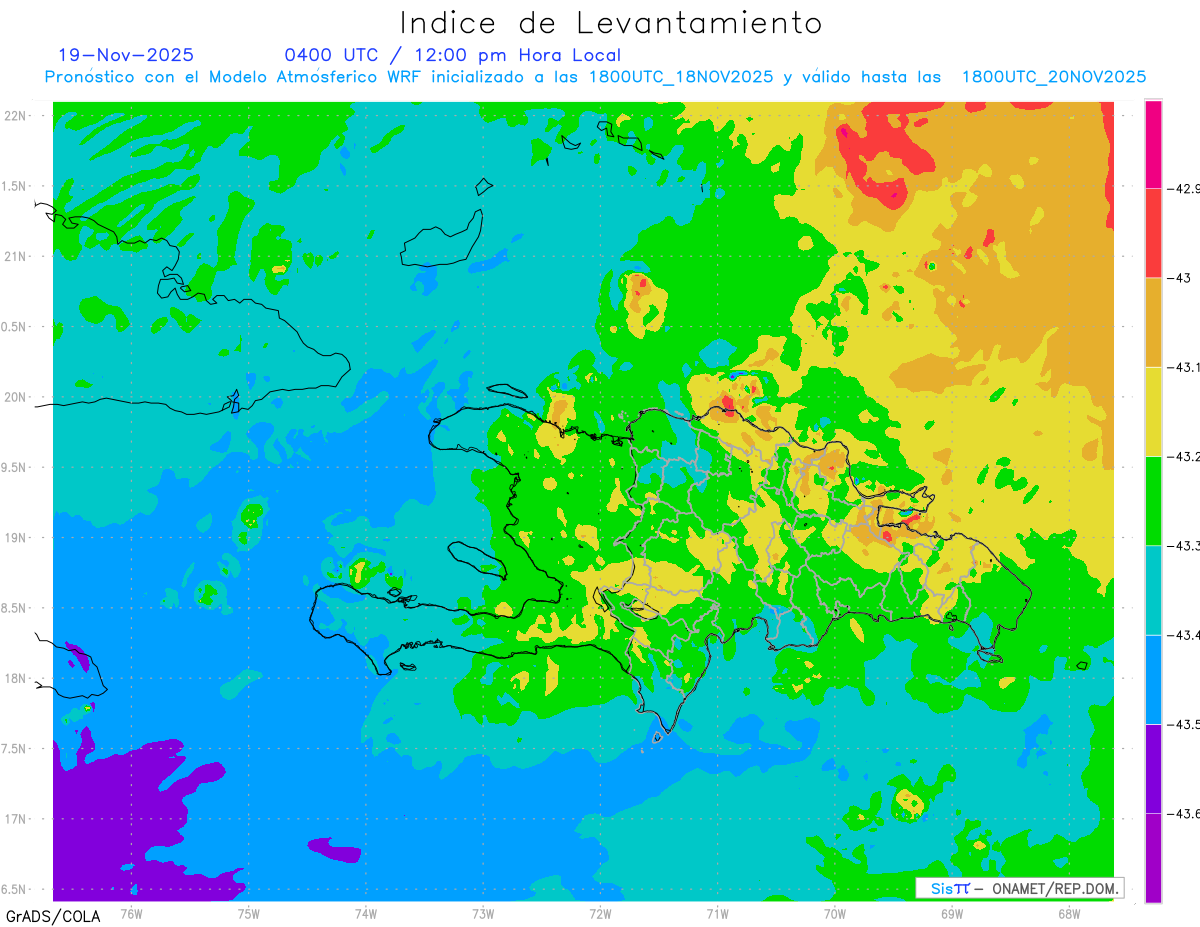This screenshot has height=927, width=1200.
Task: Click the '7.5N' latitude axis label
Action: point(14,748)
